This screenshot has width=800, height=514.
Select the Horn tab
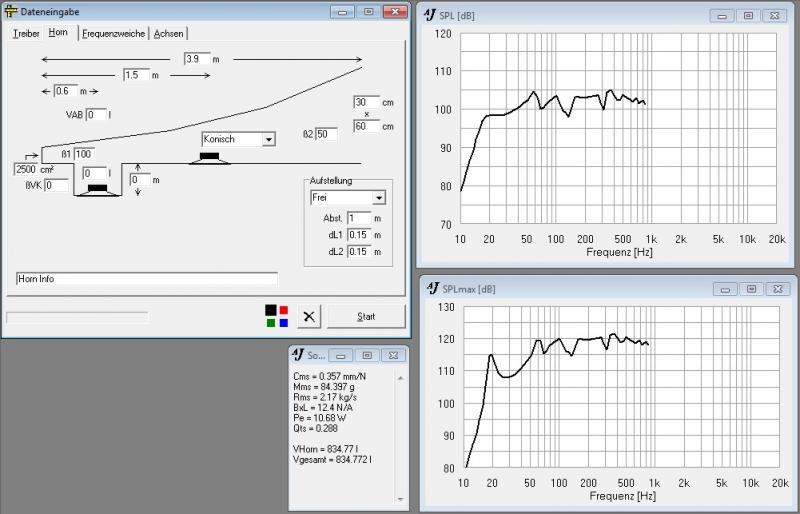coord(58,32)
